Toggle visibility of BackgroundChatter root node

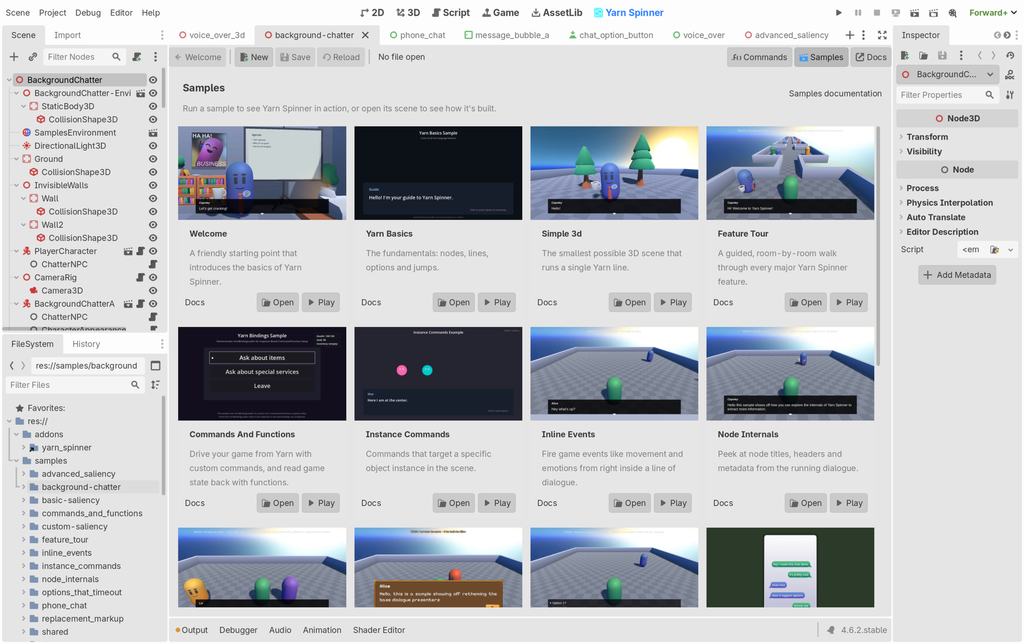pos(153,80)
